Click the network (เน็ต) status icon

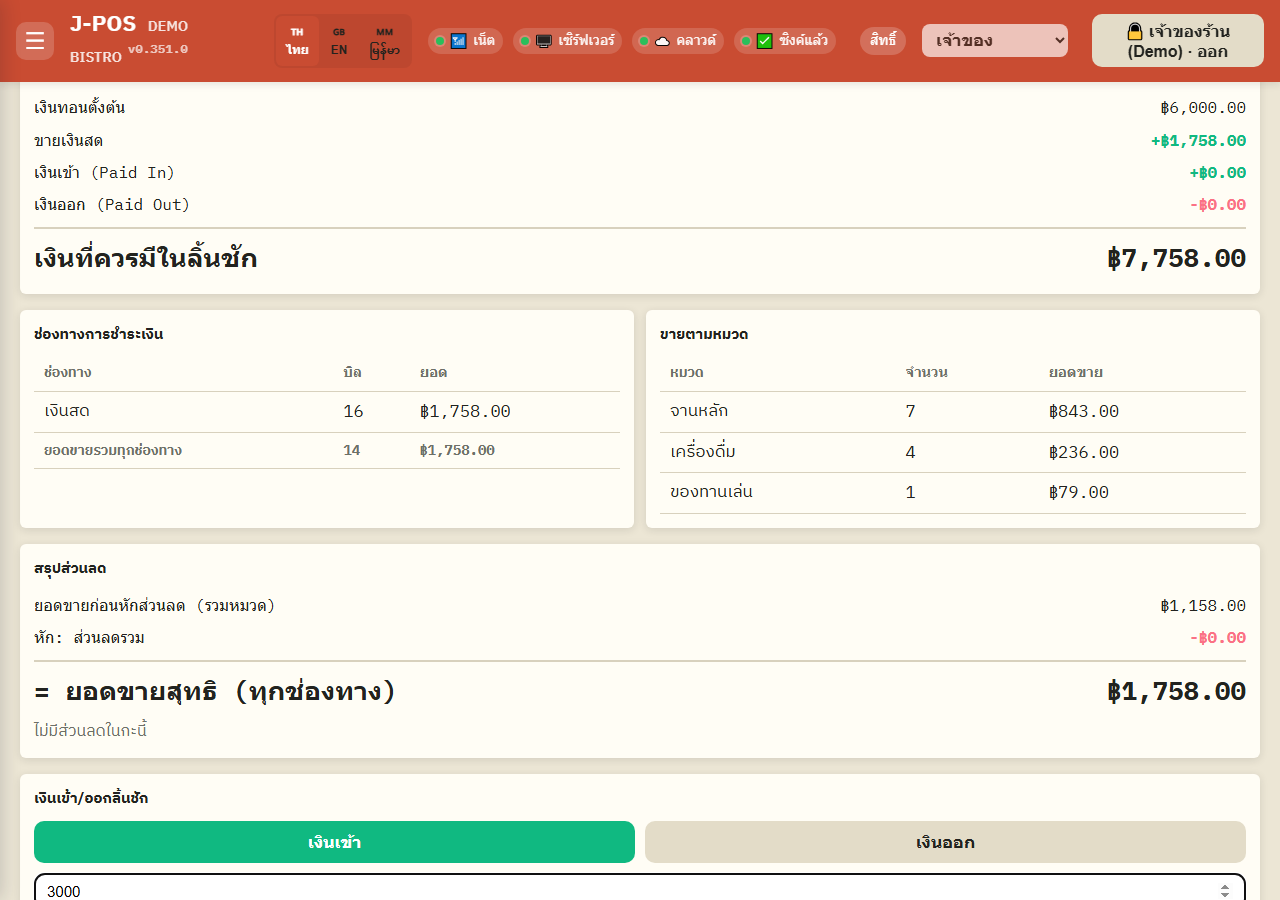[x=459, y=41]
